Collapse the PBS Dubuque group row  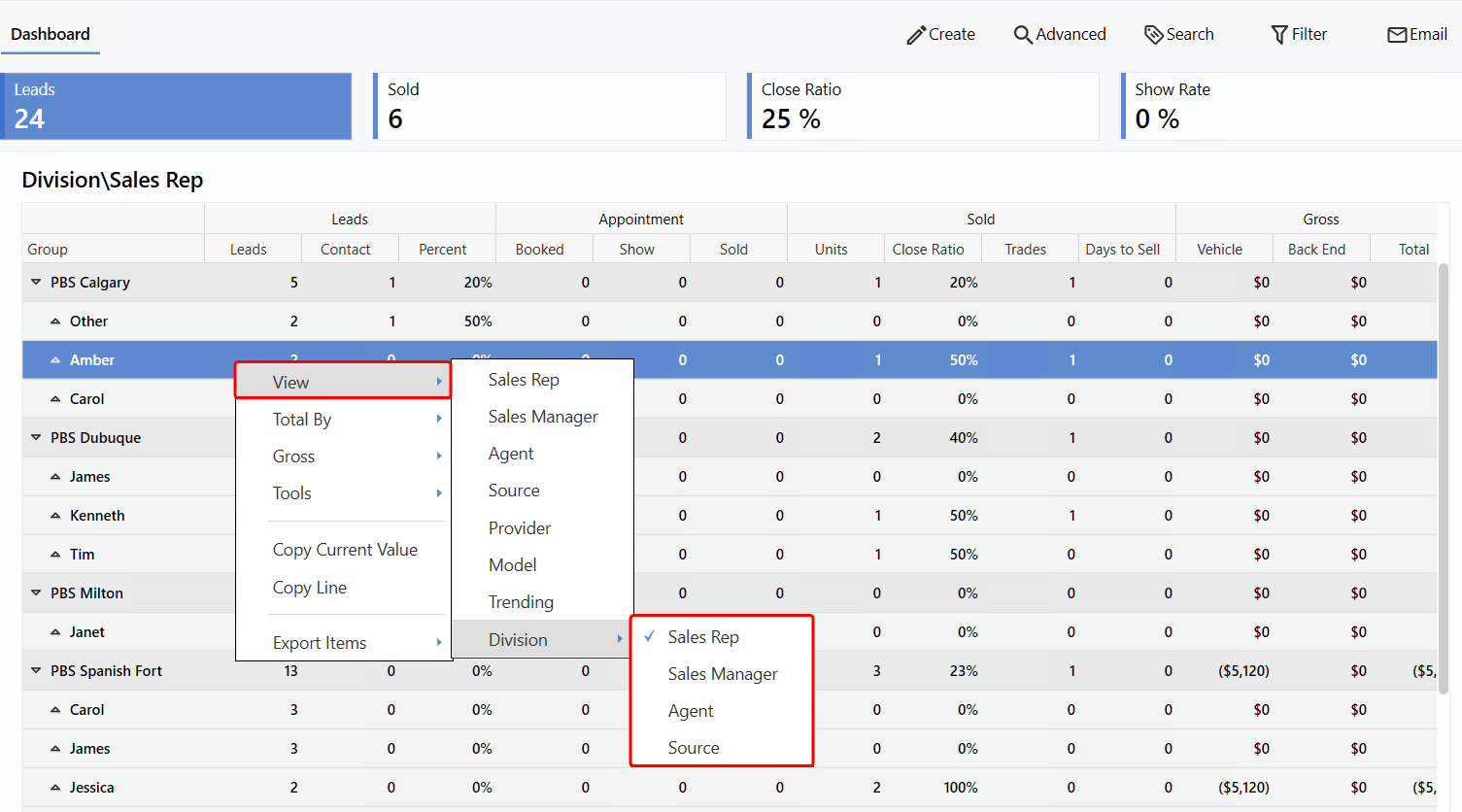(36, 438)
